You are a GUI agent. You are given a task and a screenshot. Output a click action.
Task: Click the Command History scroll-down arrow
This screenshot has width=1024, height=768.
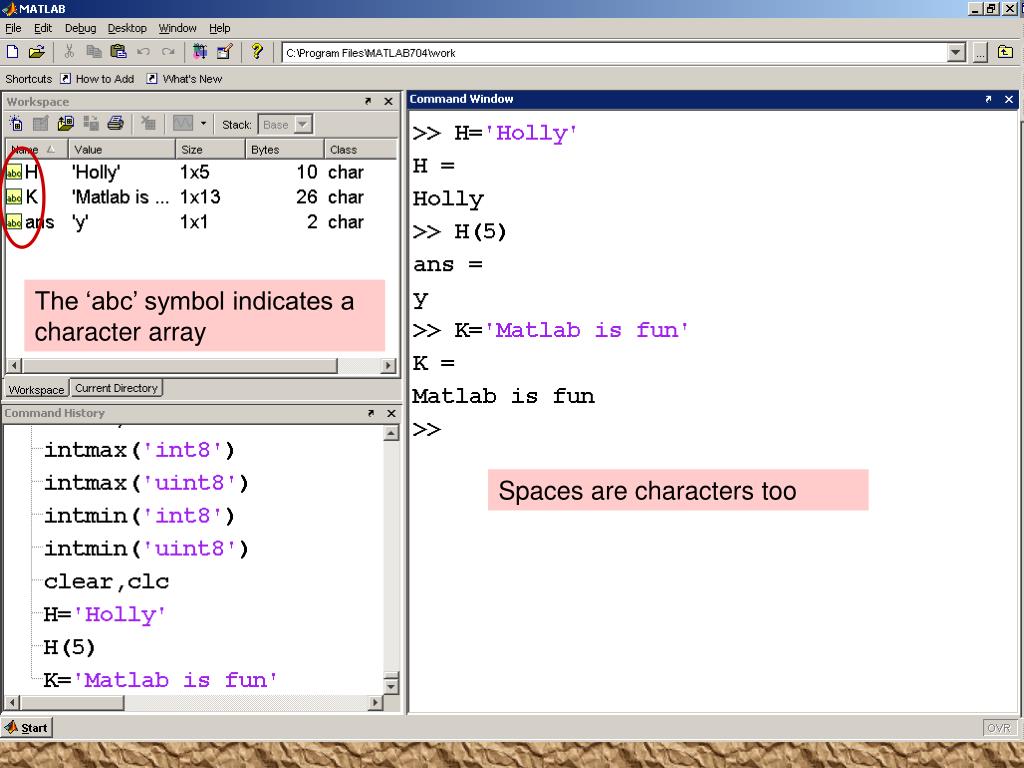pos(391,686)
